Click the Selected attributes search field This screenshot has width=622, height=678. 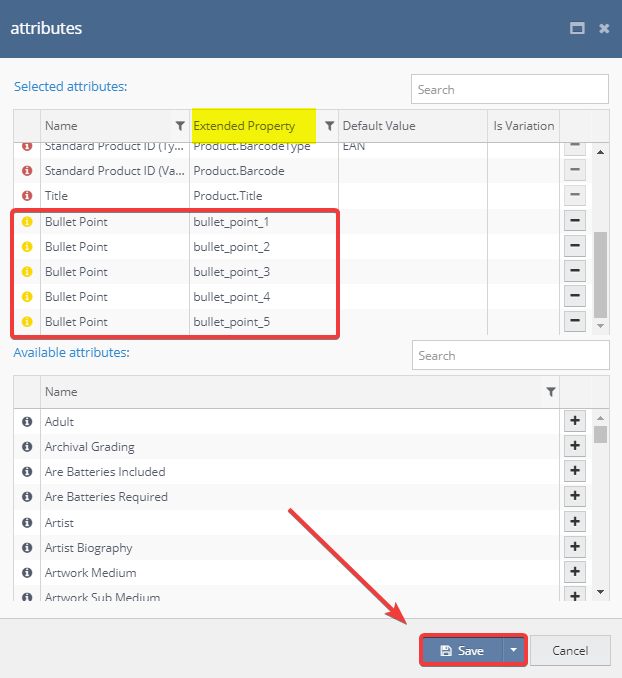pyautogui.click(x=510, y=89)
